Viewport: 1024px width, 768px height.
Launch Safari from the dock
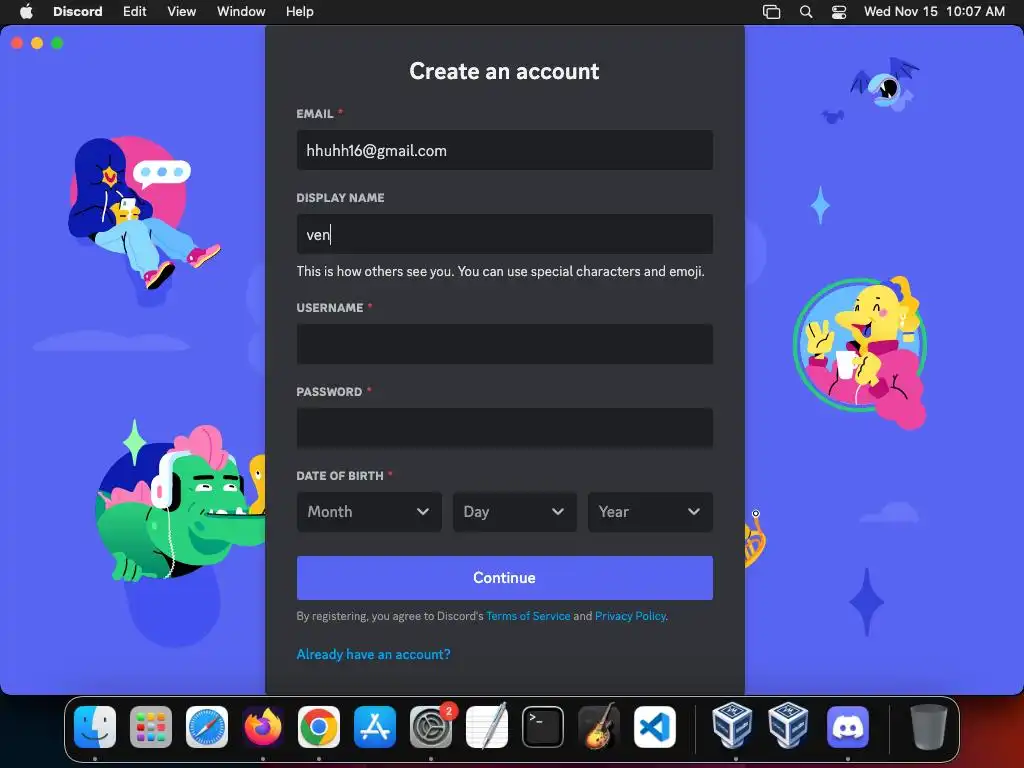(207, 727)
